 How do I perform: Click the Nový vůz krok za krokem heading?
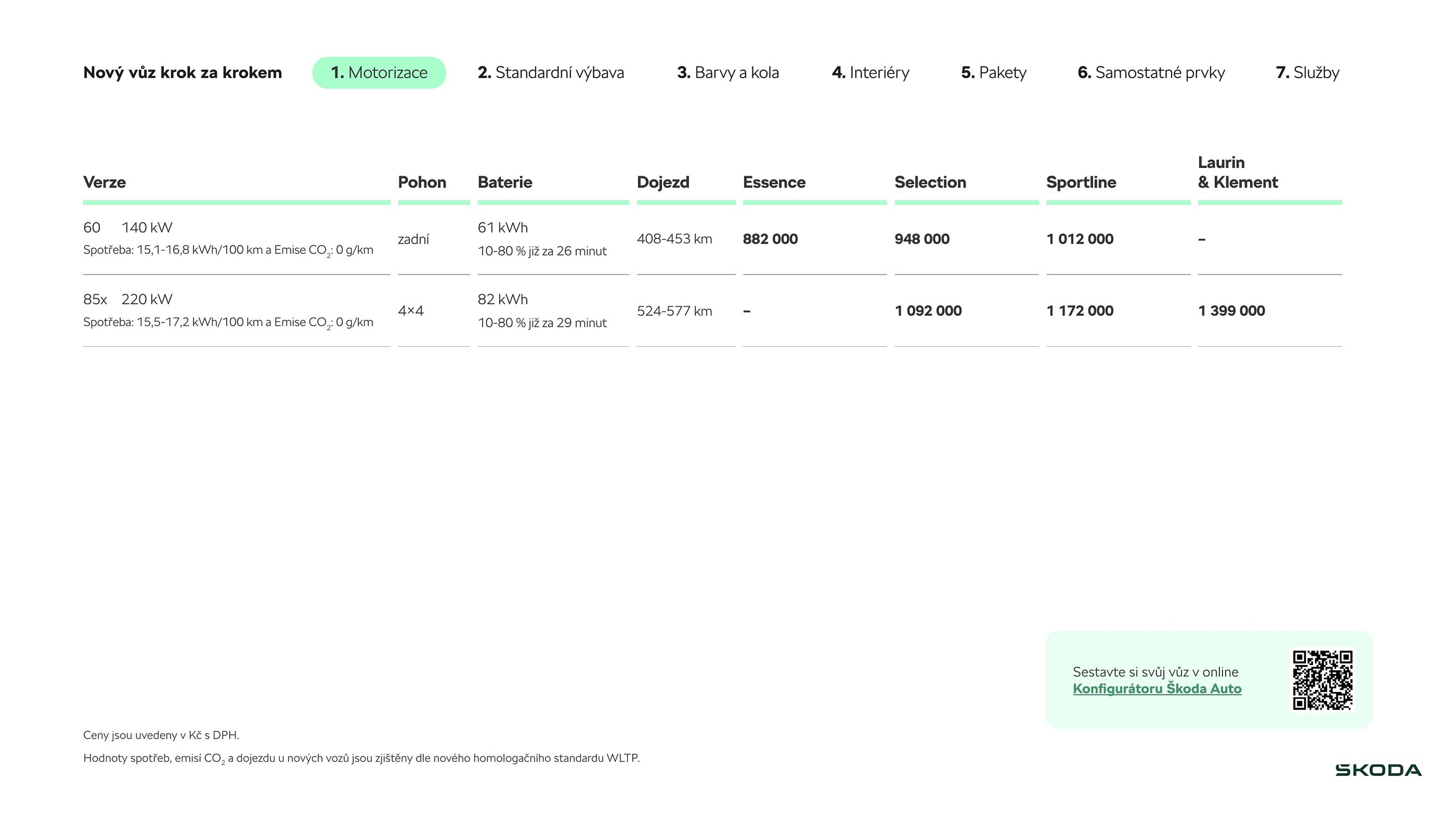182,72
